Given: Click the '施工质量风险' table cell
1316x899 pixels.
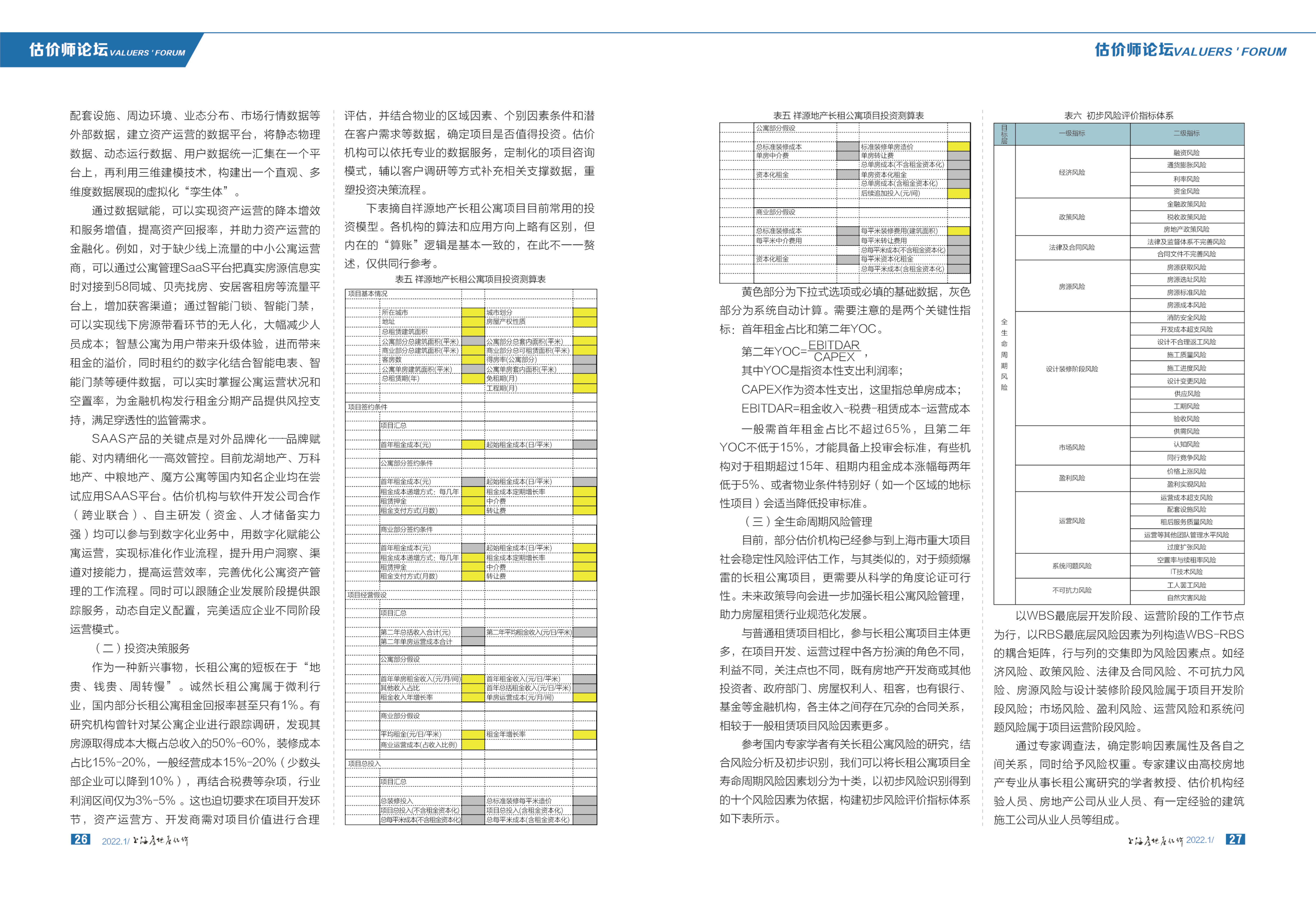Looking at the screenshot, I should (x=1187, y=355).
